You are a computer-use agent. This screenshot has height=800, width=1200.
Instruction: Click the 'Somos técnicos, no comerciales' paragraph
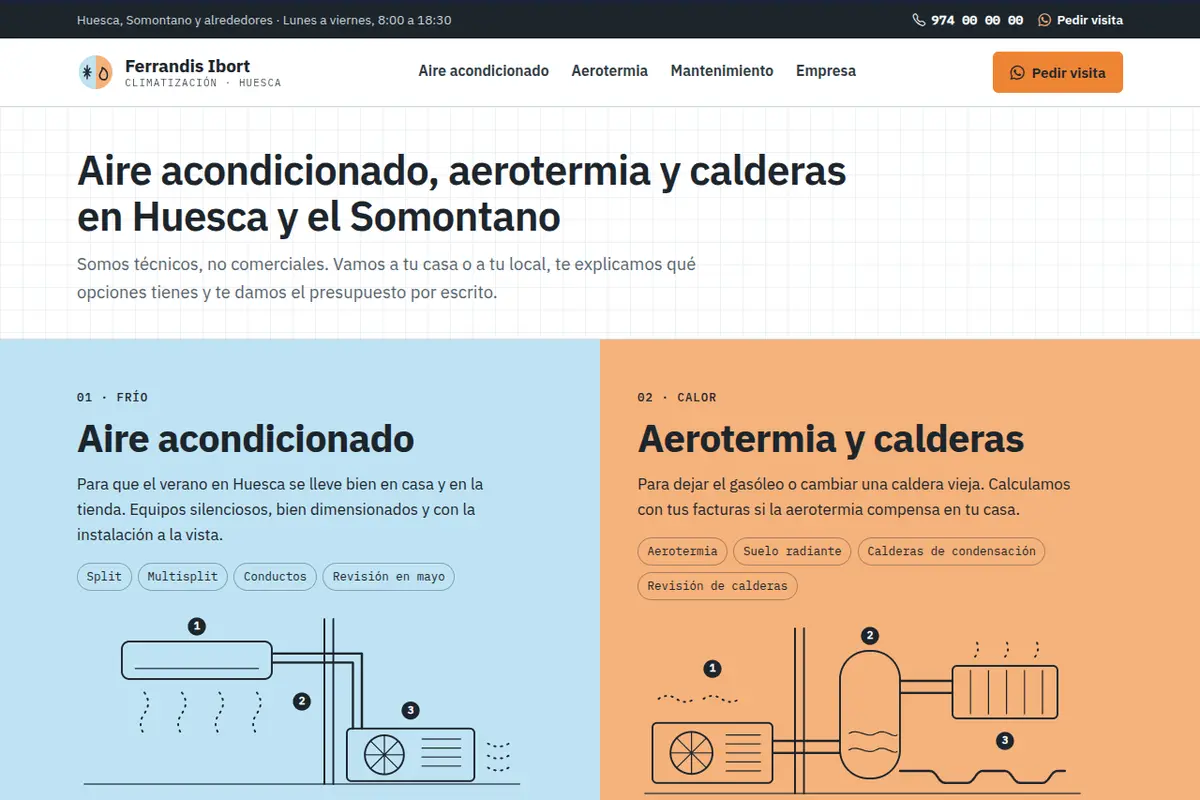[x=386, y=279]
